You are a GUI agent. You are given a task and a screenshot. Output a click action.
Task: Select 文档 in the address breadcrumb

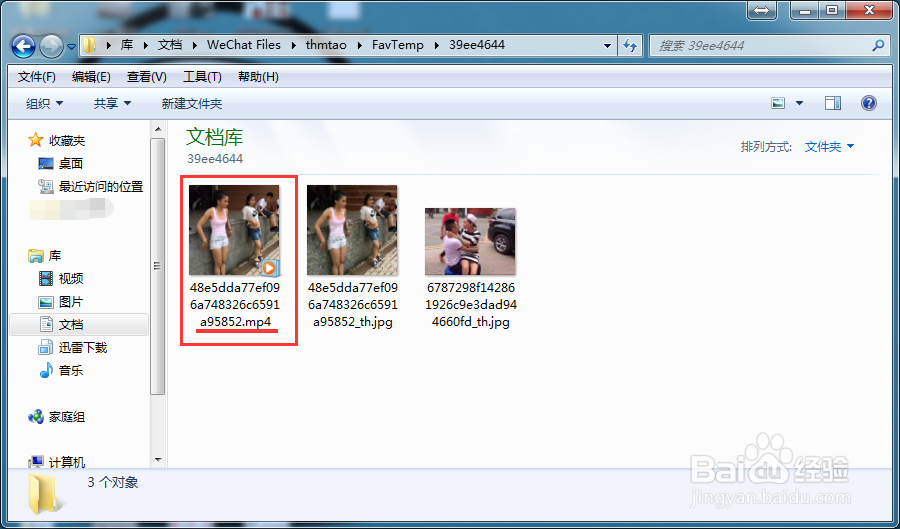[170, 45]
